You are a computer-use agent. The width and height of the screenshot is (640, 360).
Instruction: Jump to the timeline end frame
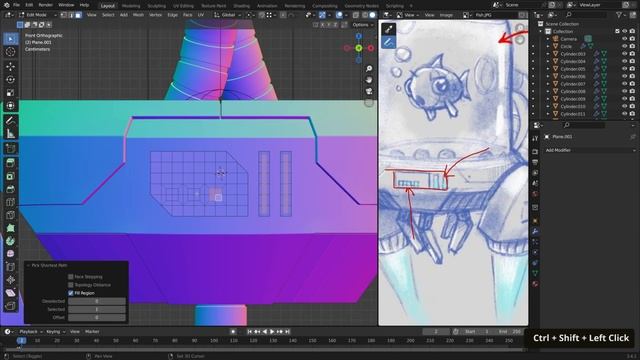point(287,332)
